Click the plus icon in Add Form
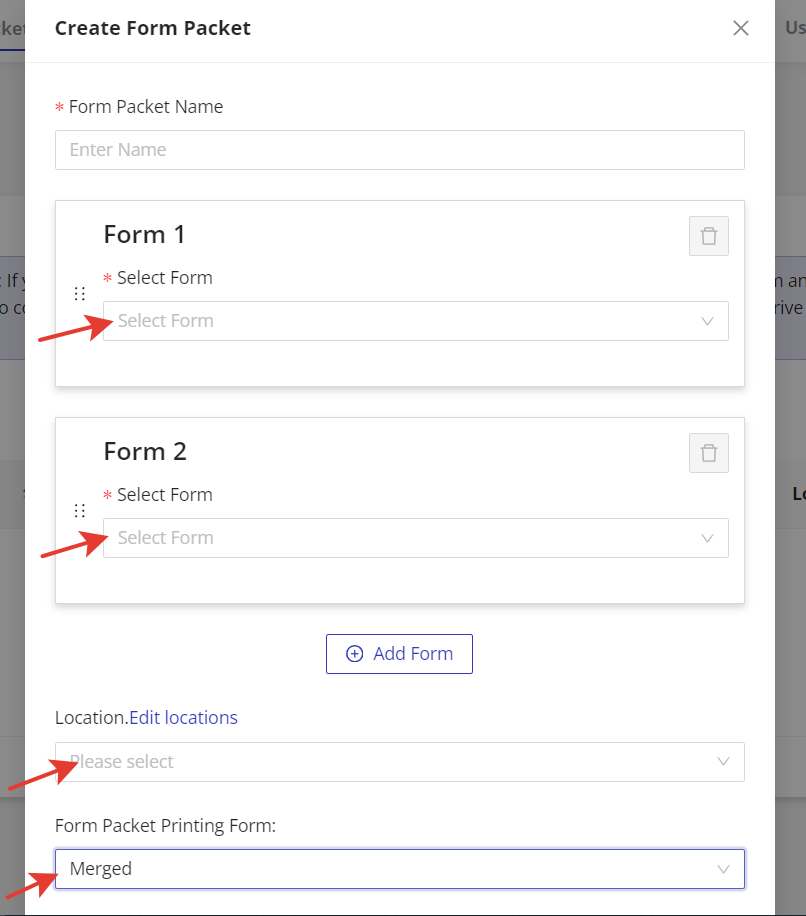The height and width of the screenshot is (916, 806). [x=354, y=654]
